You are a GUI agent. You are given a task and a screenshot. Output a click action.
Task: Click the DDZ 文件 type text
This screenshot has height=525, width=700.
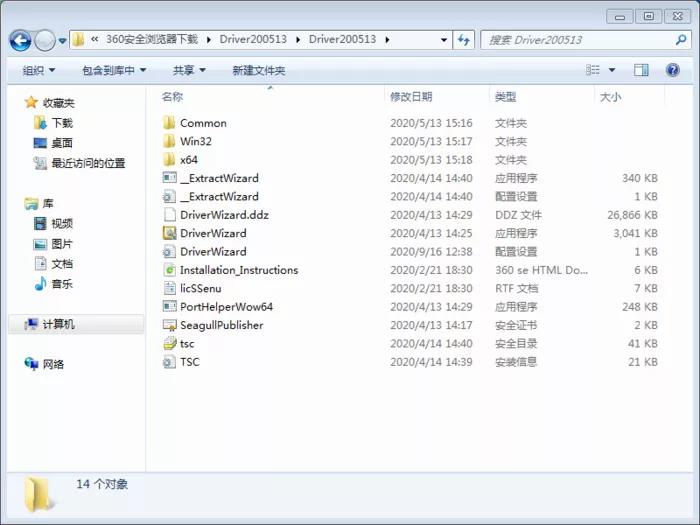pyautogui.click(x=518, y=215)
